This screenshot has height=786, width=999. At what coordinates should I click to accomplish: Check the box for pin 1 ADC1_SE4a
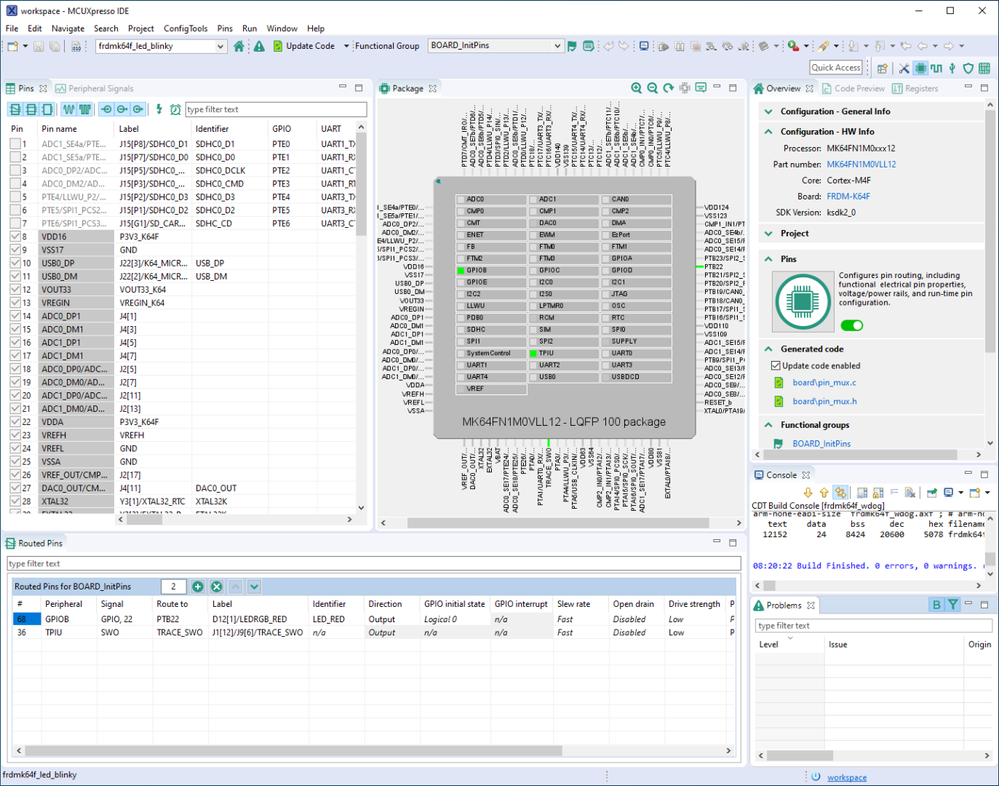pos(17,144)
